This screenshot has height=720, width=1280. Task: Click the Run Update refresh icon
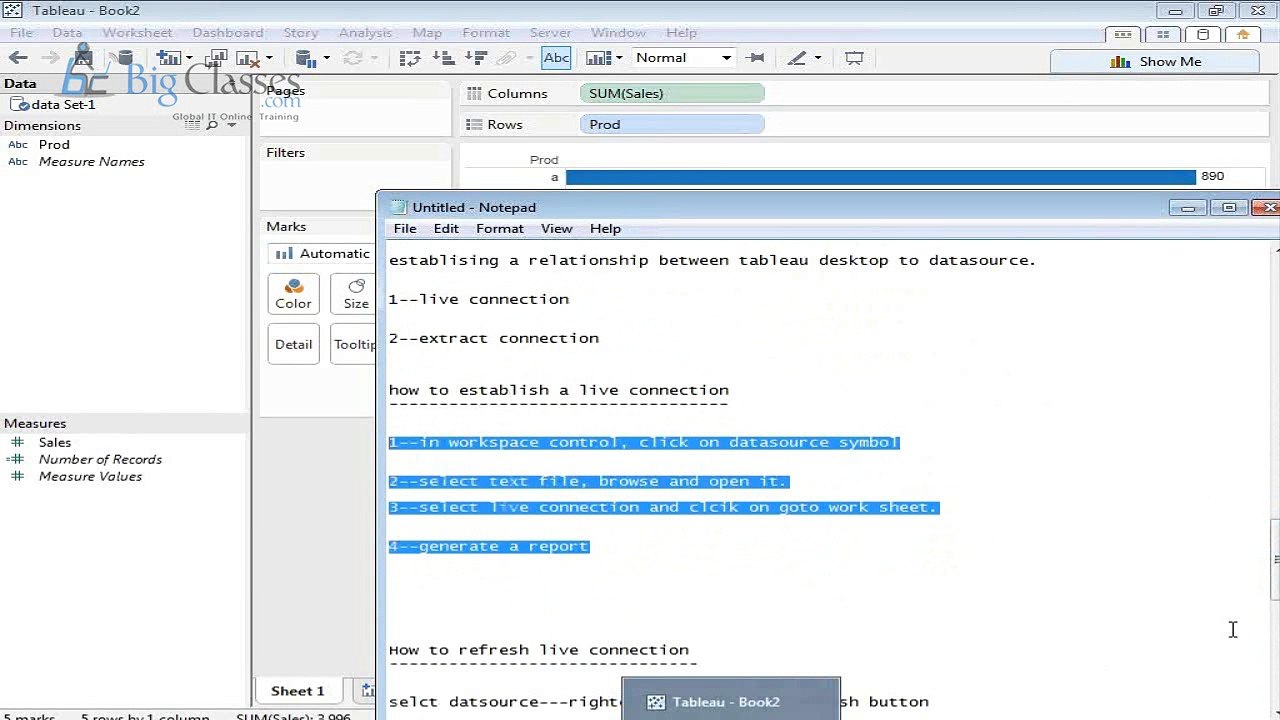352,58
